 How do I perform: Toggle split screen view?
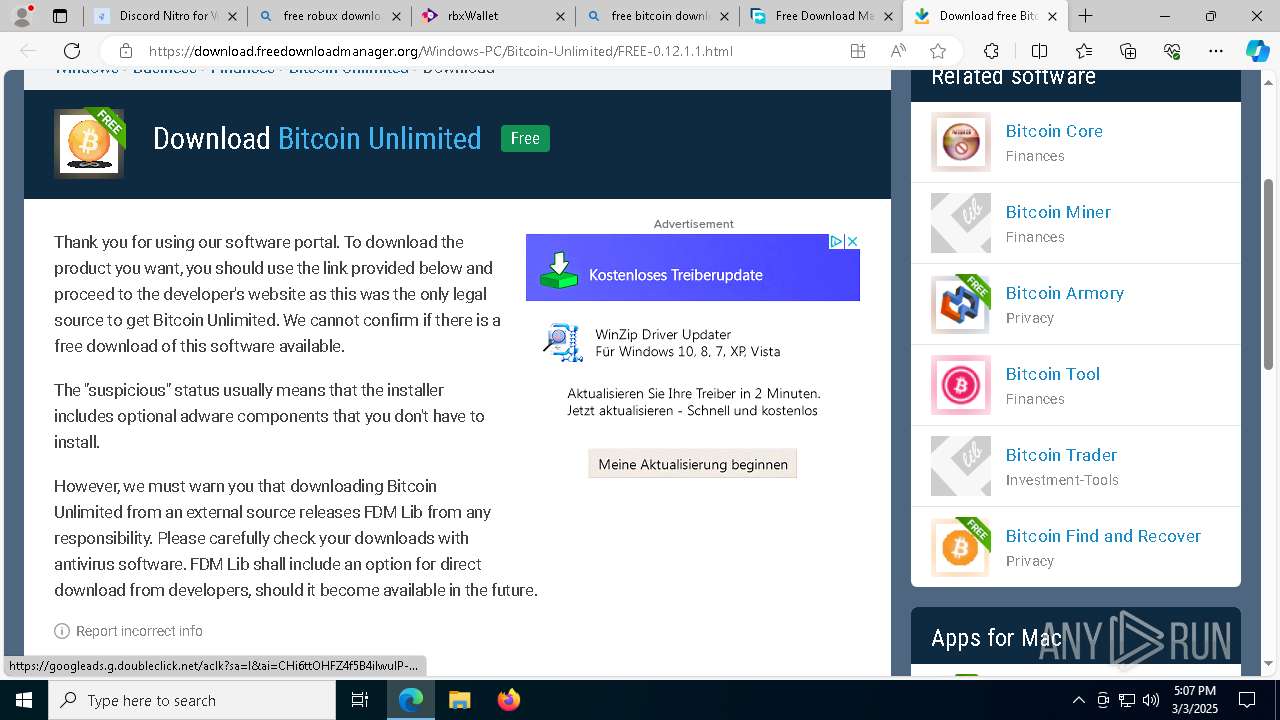tap(1039, 51)
